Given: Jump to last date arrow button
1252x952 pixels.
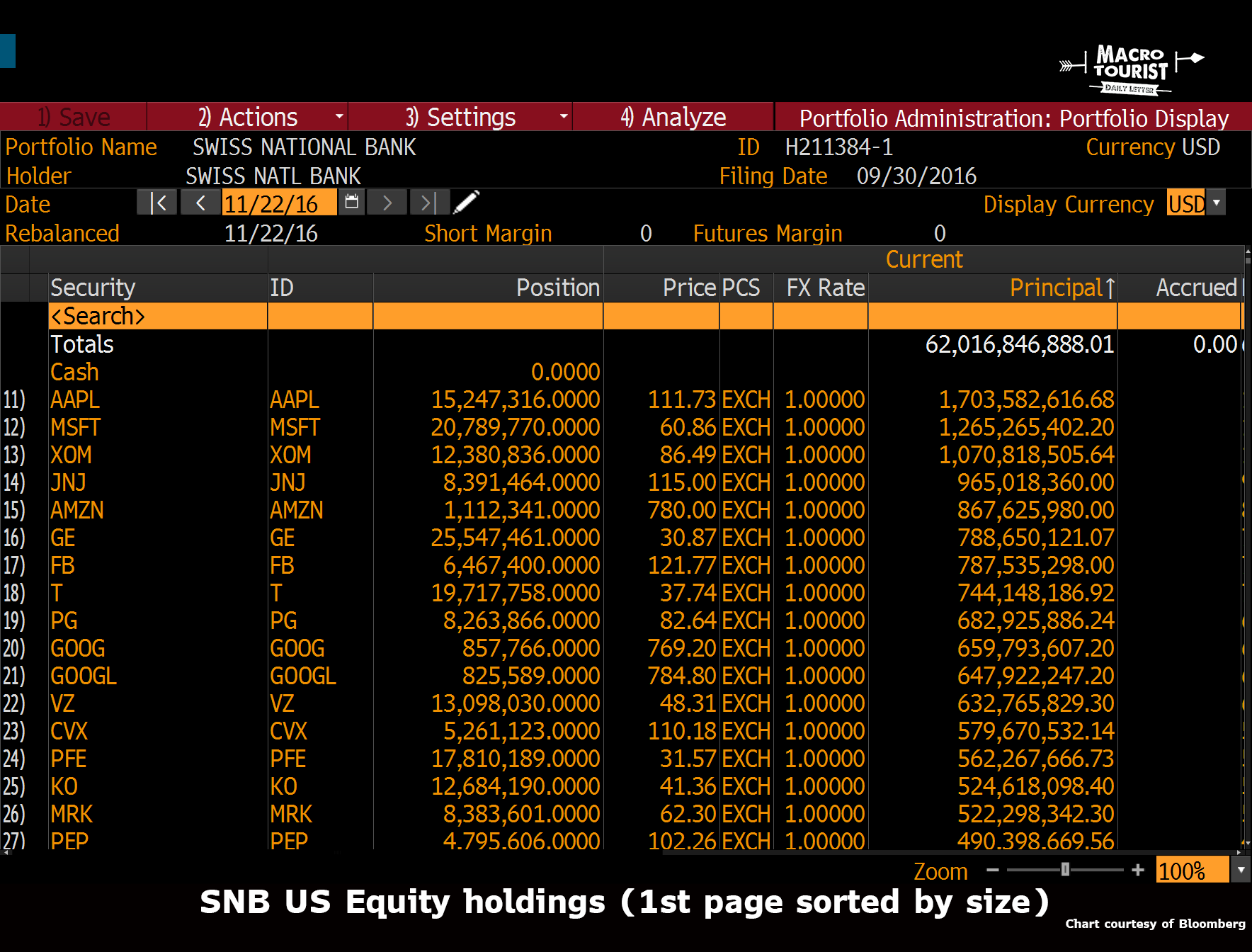Looking at the screenshot, I should click(x=428, y=203).
